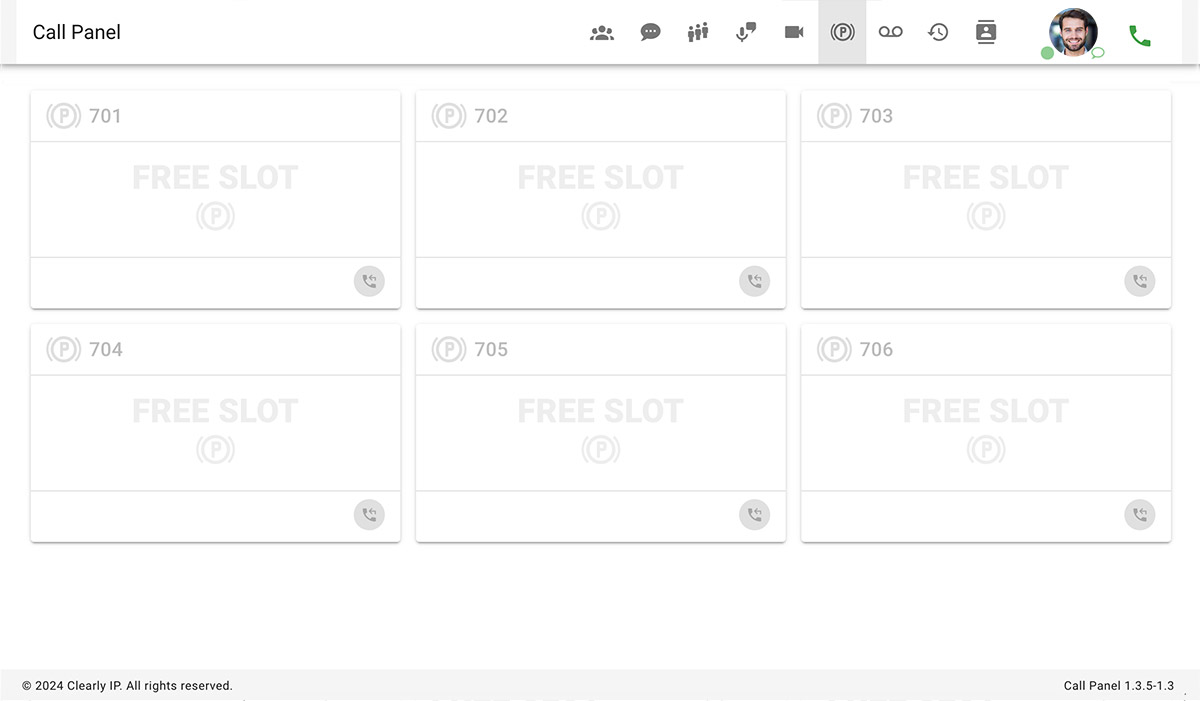
Task: Open the call history icon
Action: (938, 33)
